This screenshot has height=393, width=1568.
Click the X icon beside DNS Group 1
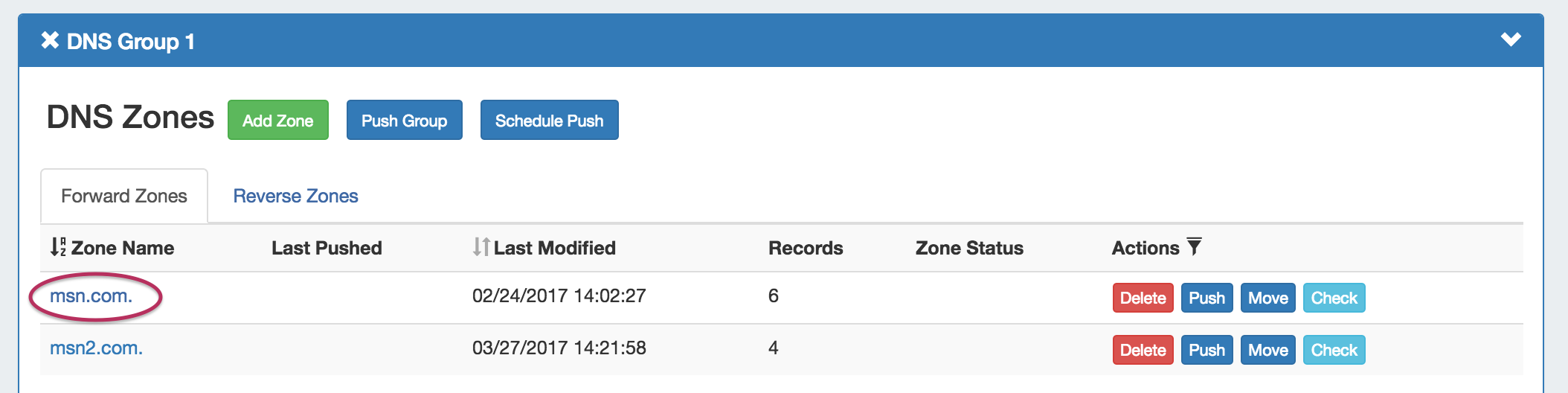click(x=50, y=40)
